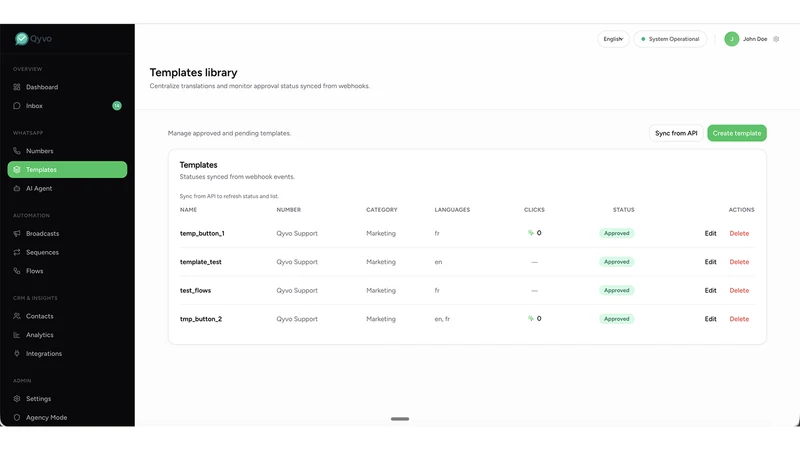Select Templates in the sidebar
This screenshot has width=800, height=450.
67,170
